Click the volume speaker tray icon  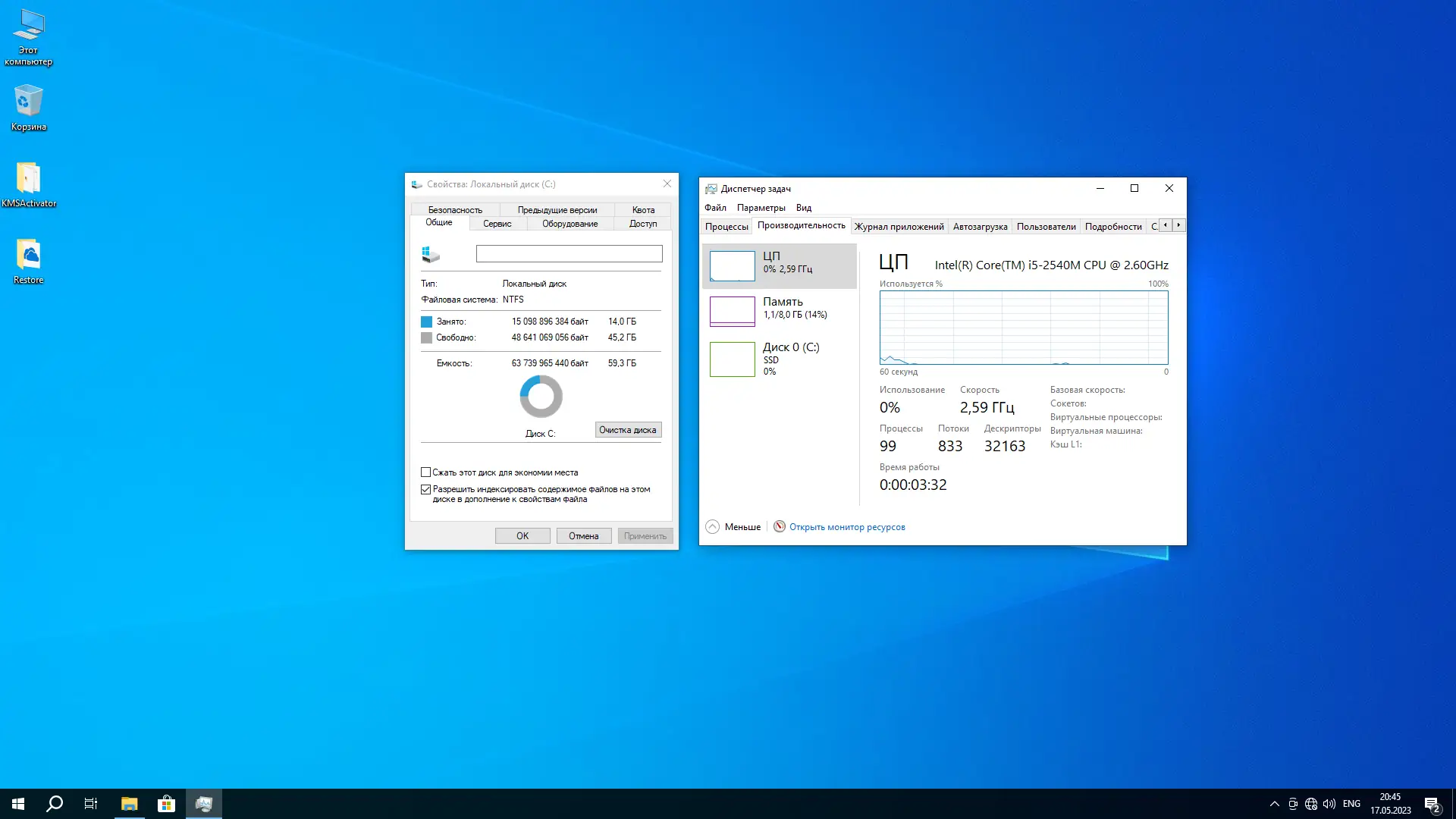[x=1329, y=804]
